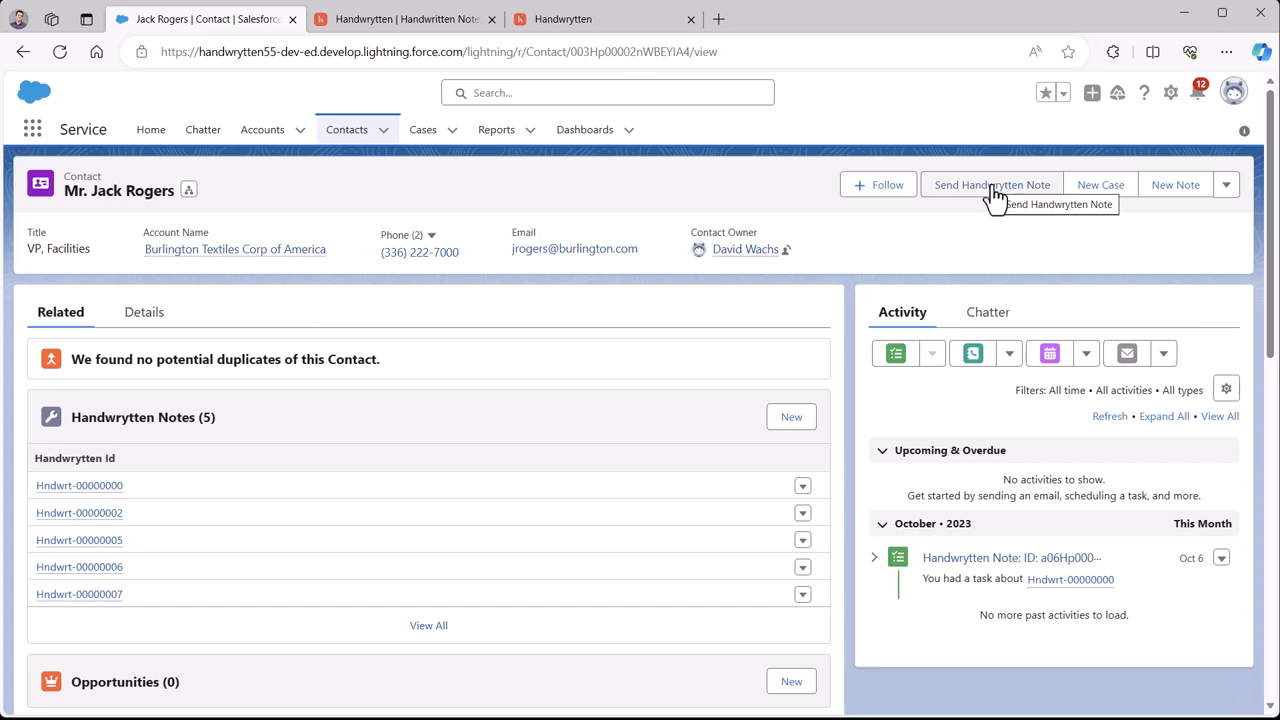Click the Send Handwrytten Note button
This screenshot has height=720, width=1280.
point(991,185)
